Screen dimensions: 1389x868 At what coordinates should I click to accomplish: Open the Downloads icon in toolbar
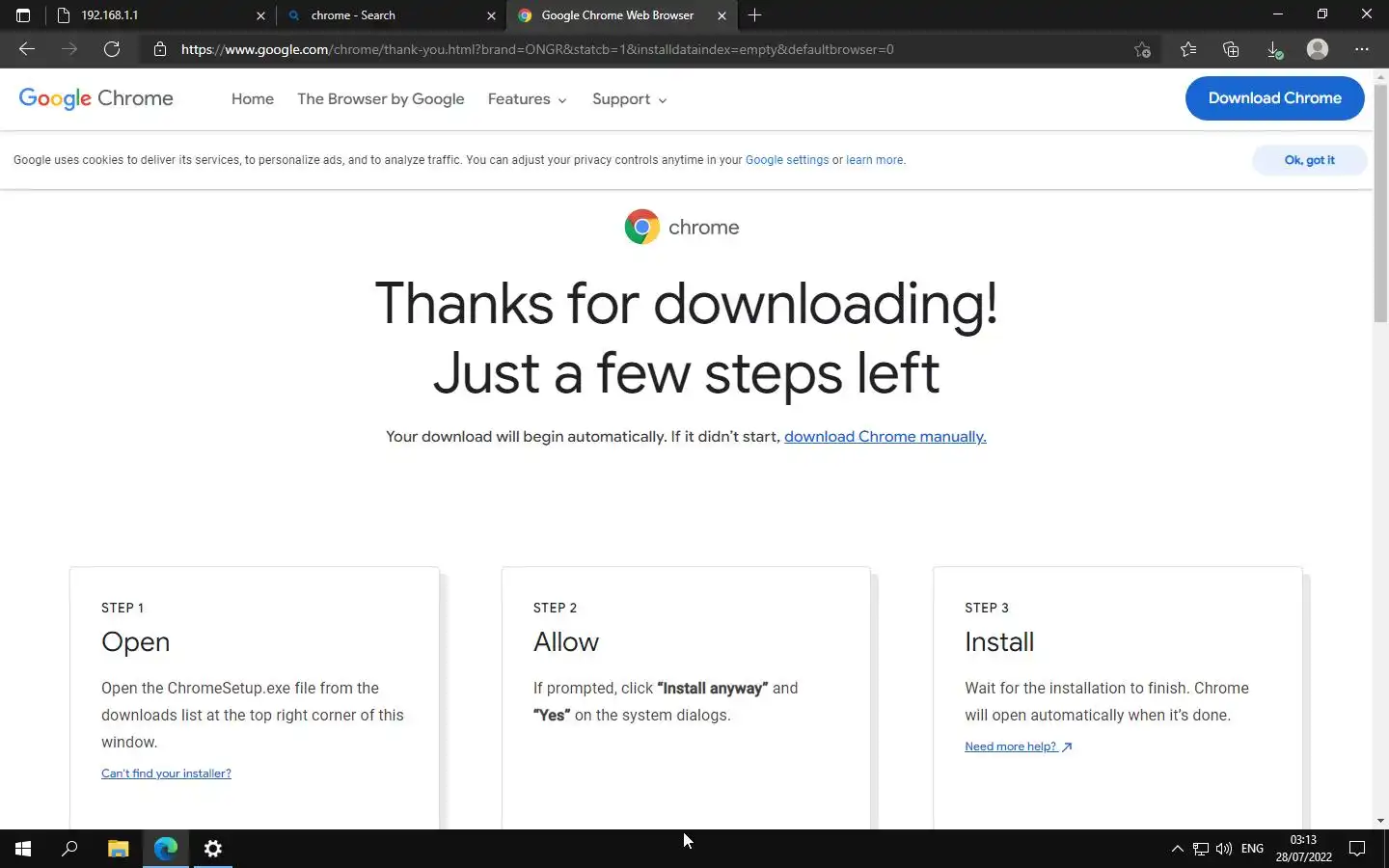[x=1274, y=49]
